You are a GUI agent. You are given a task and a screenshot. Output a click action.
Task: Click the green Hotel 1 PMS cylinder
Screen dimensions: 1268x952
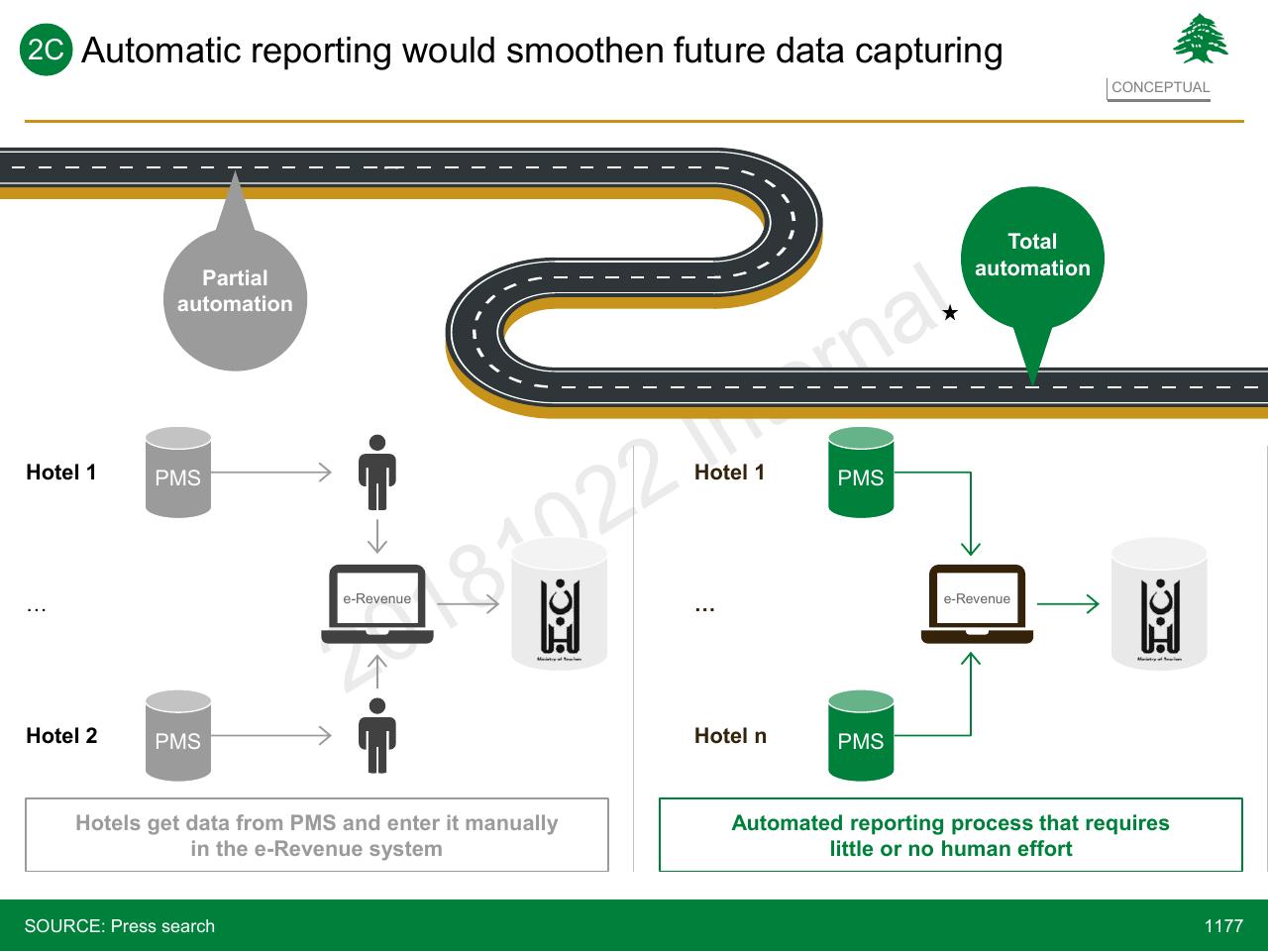pos(861,473)
